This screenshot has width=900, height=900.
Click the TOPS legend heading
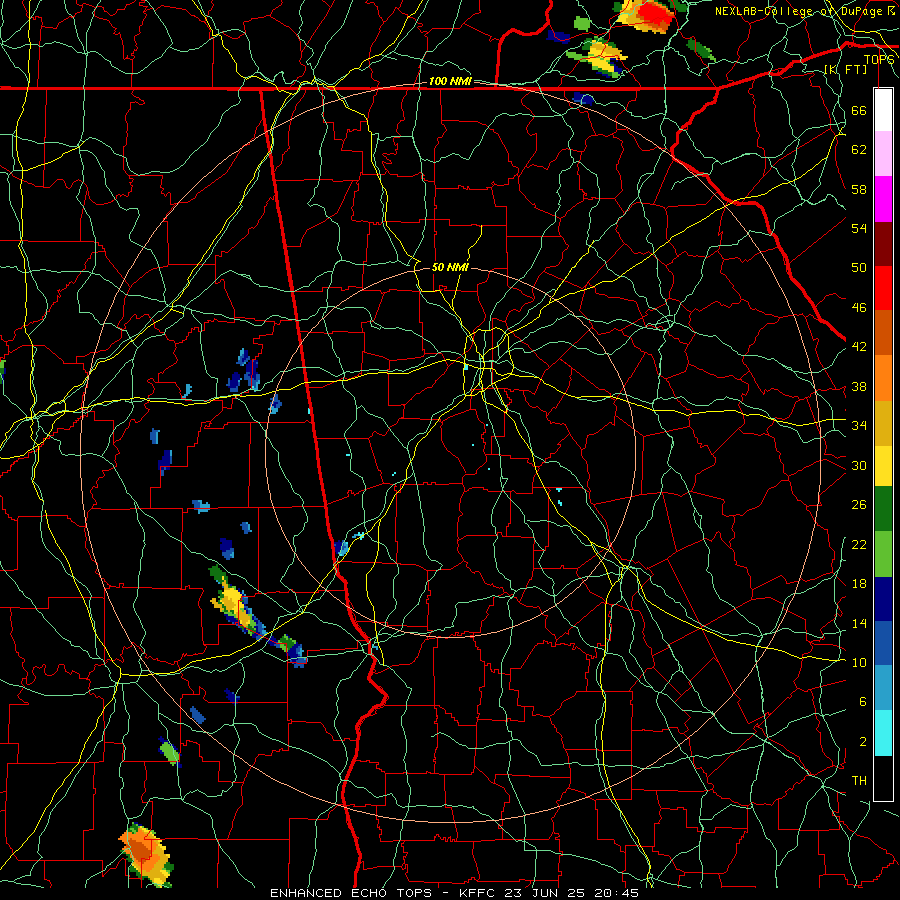pyautogui.click(x=879, y=59)
